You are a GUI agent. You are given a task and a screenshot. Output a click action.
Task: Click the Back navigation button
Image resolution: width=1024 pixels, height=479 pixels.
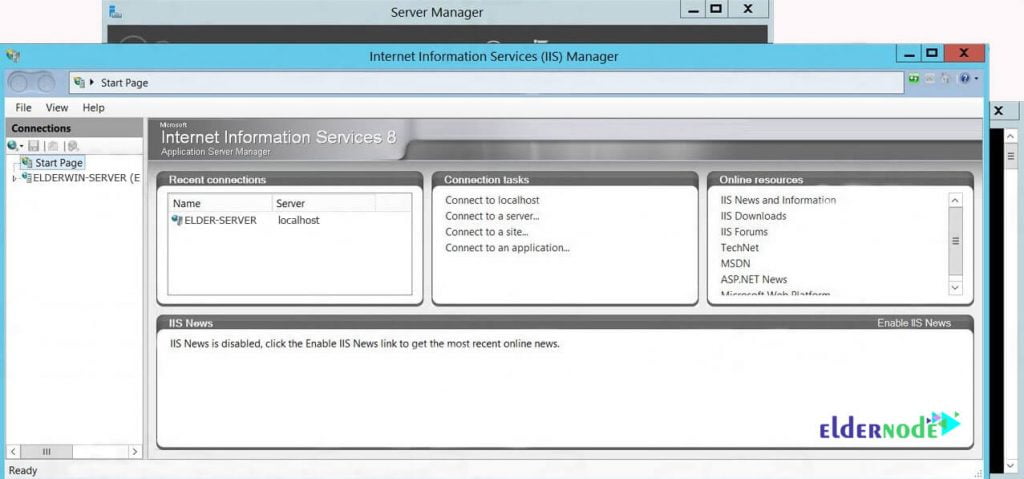(19, 82)
